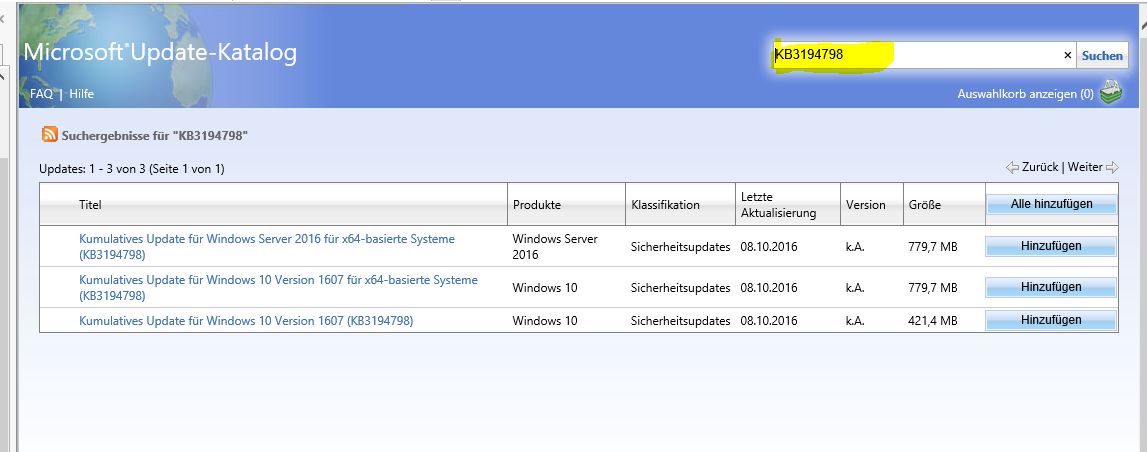Click 'Suchergebnisse für "KB3194798"' heading
Screen dimensions: 1147x452
tap(155, 135)
